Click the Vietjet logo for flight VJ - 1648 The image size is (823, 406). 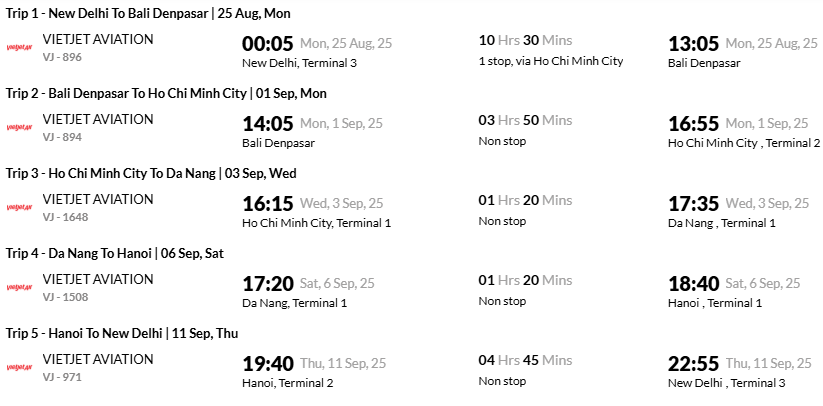tap(19, 208)
